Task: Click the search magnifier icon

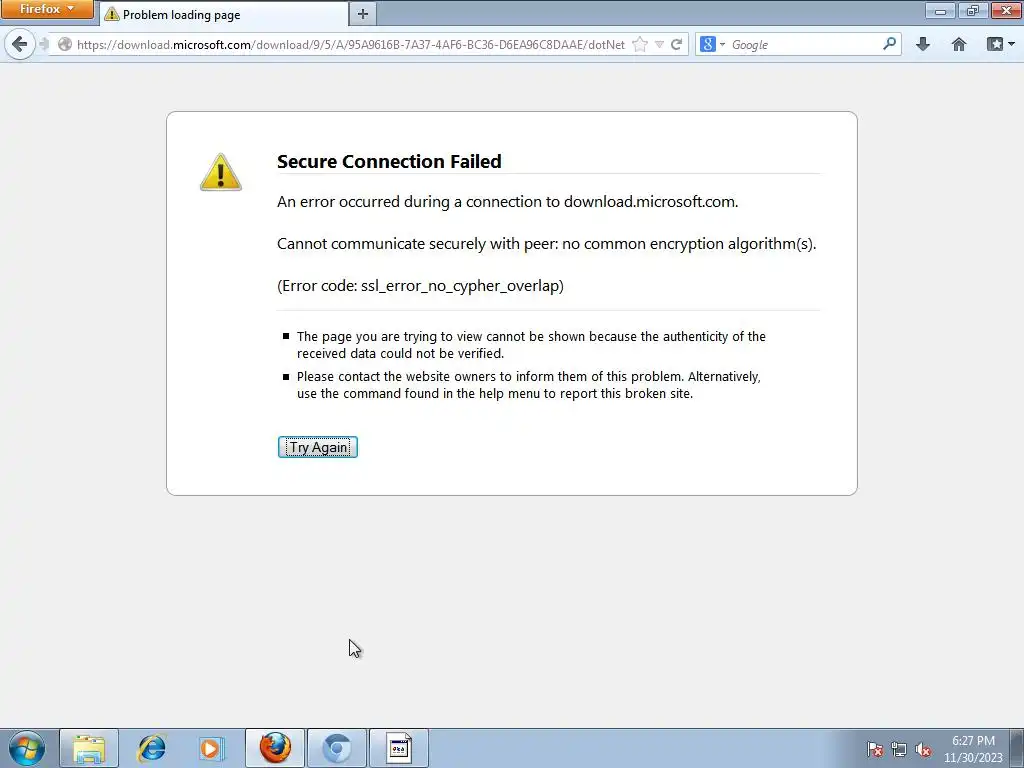Action: click(x=889, y=44)
